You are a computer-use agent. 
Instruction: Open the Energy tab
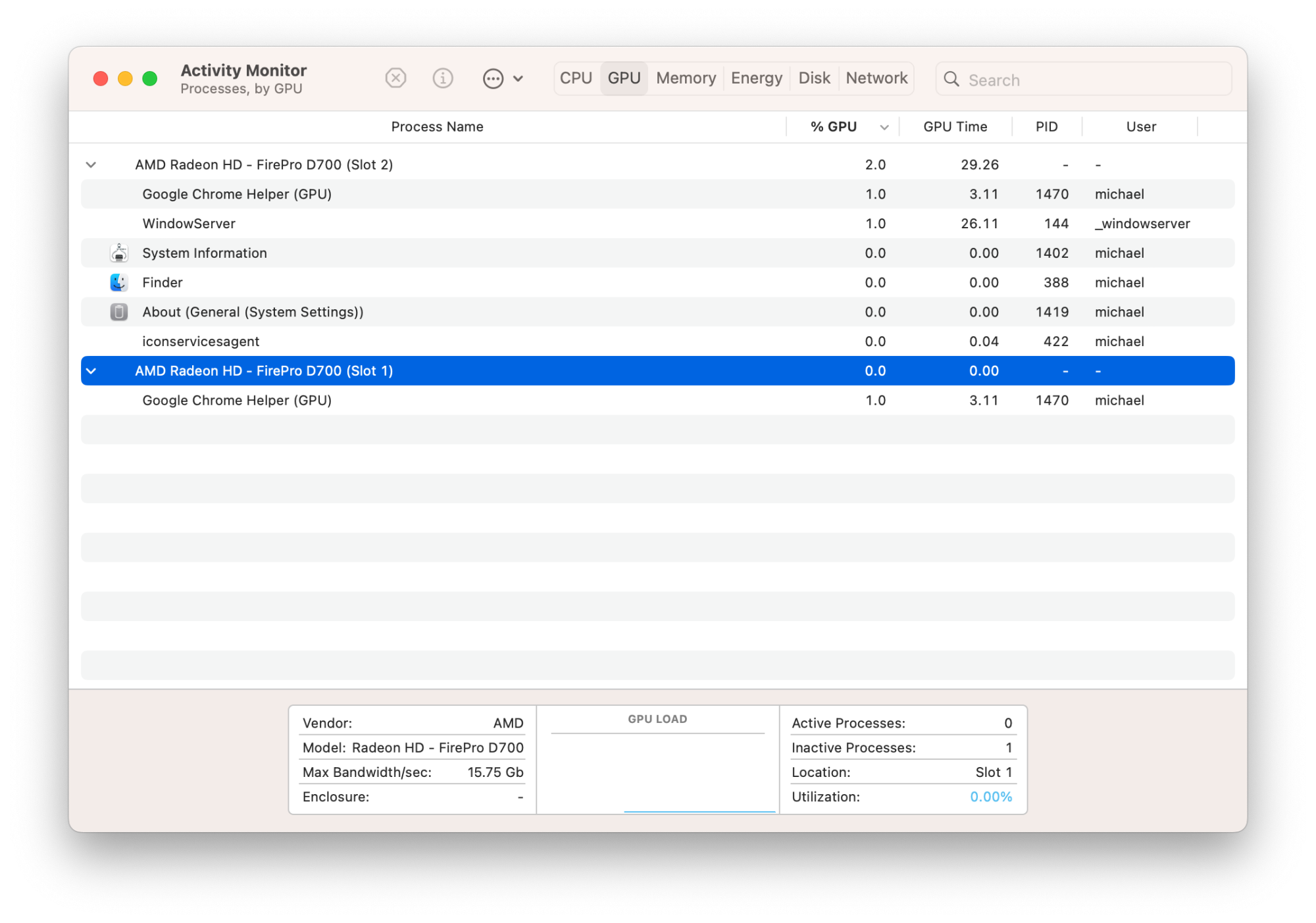click(x=756, y=78)
